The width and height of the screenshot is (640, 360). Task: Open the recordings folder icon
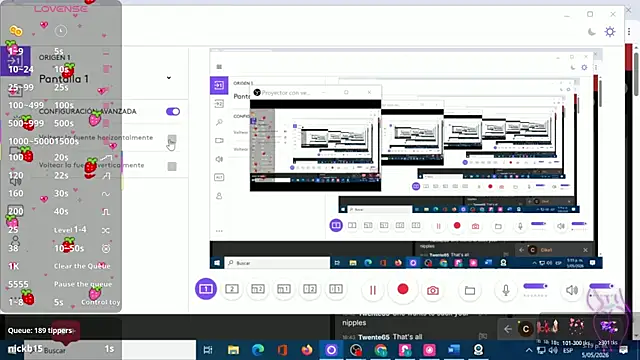pyautogui.click(x=470, y=290)
